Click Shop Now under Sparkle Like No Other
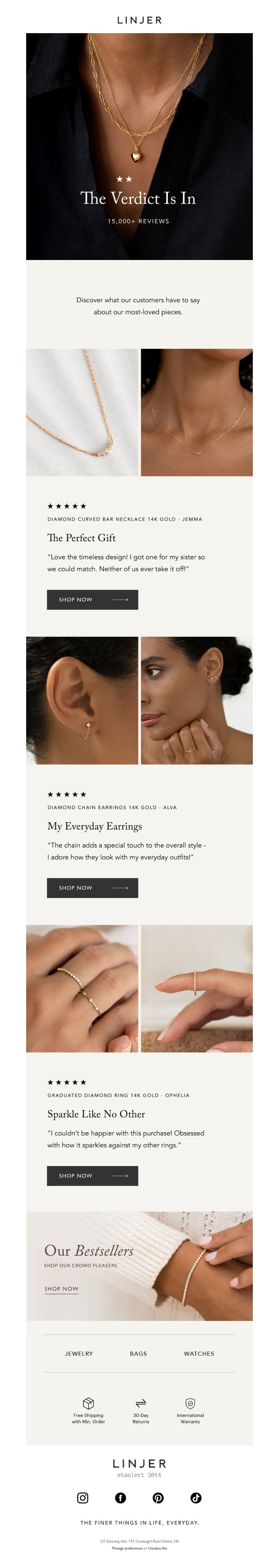 point(92,1175)
